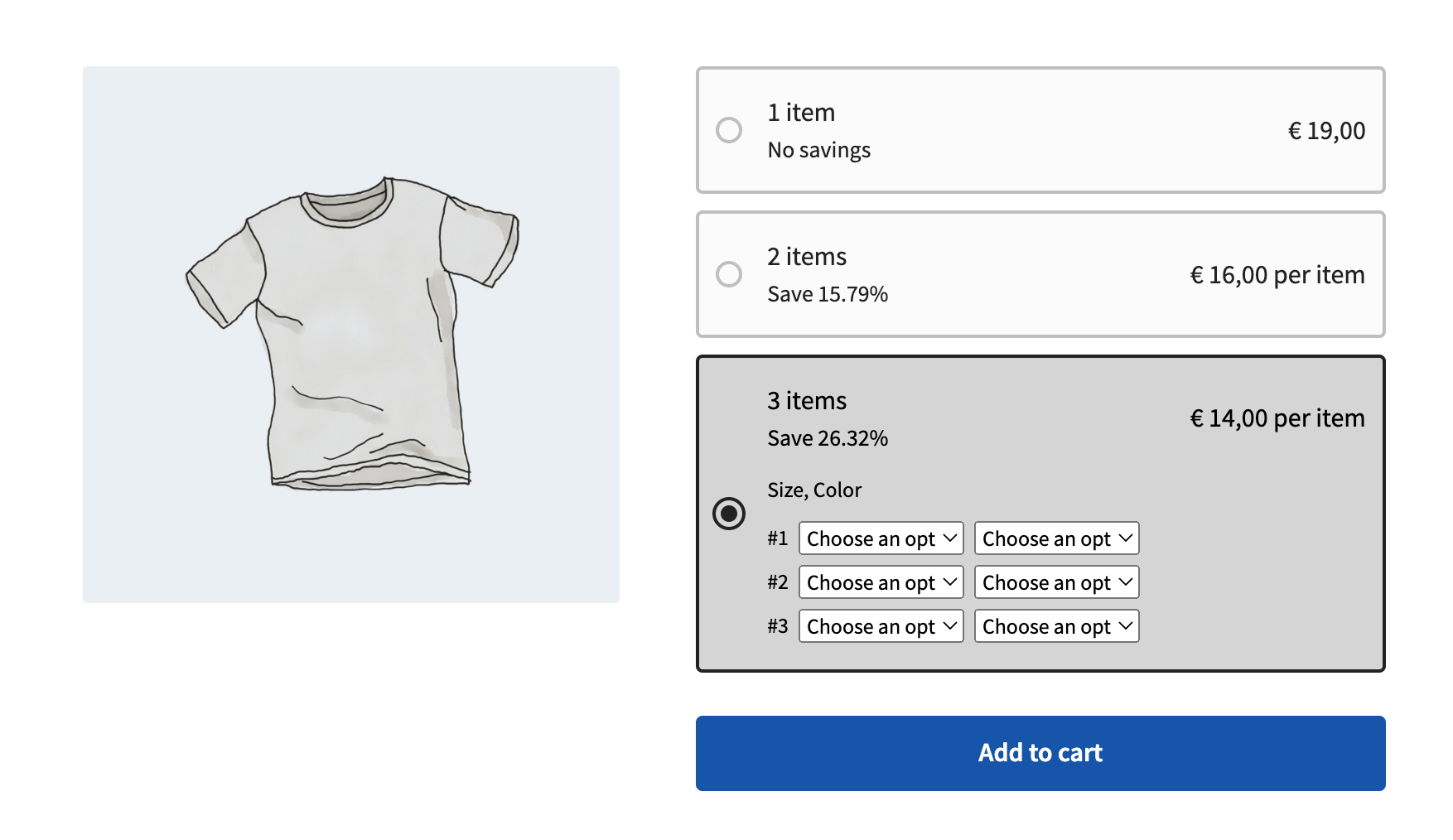
Task: Click the "3 items" option title
Action: pos(807,401)
